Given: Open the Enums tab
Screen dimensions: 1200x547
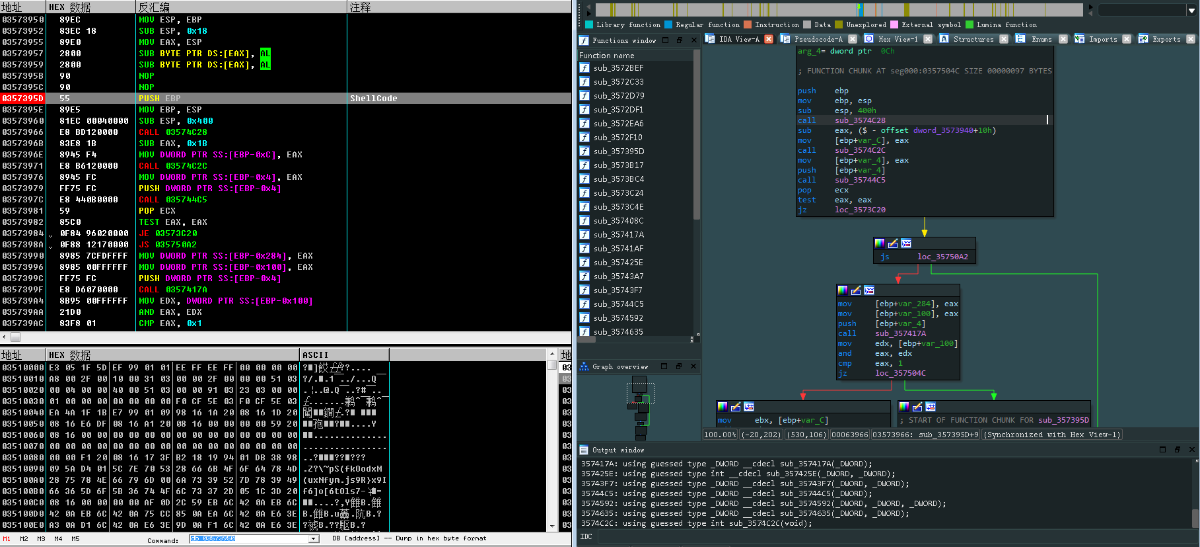Looking at the screenshot, I should (1041, 39).
